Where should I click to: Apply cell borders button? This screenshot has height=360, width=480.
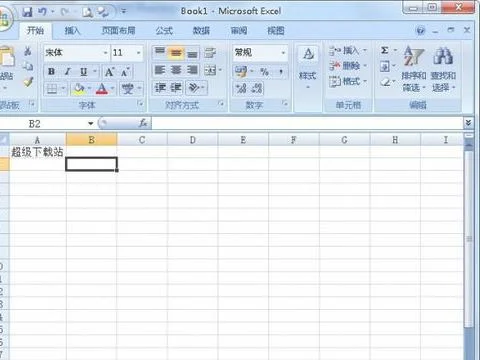tap(52, 89)
